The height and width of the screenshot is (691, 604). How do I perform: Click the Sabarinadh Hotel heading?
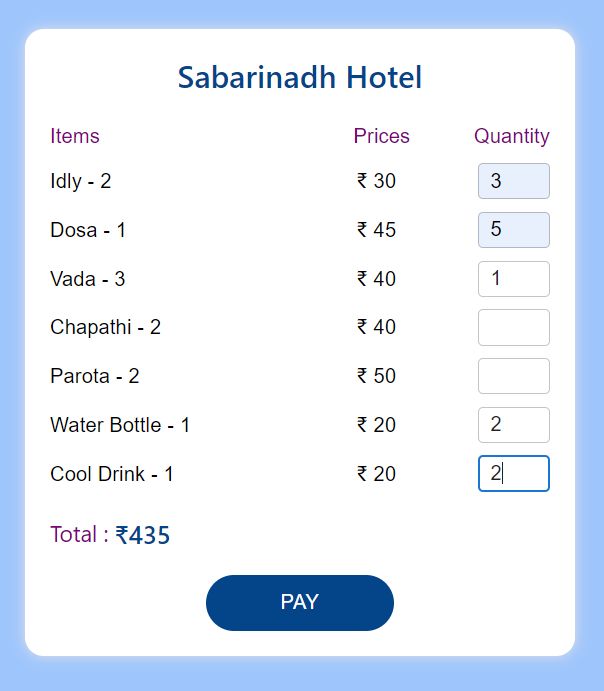click(300, 77)
